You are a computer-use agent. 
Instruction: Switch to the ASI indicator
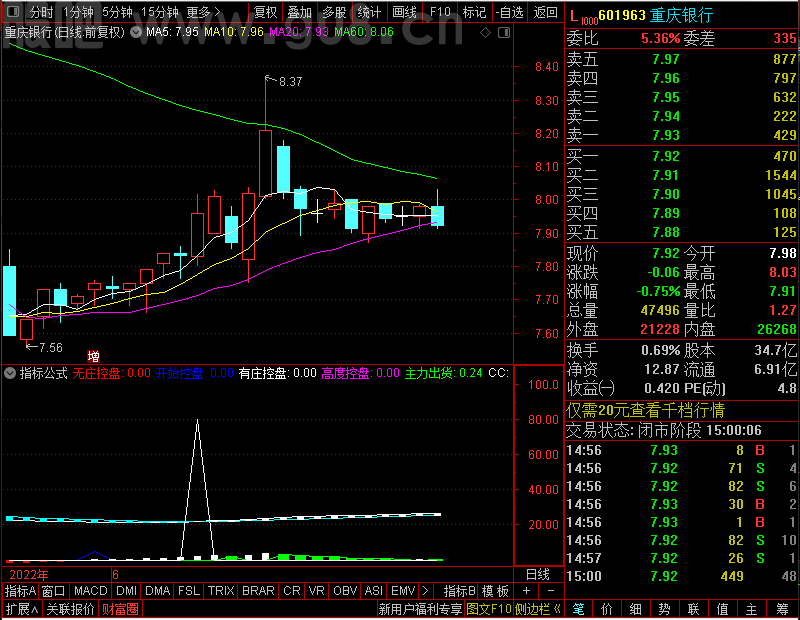[373, 591]
